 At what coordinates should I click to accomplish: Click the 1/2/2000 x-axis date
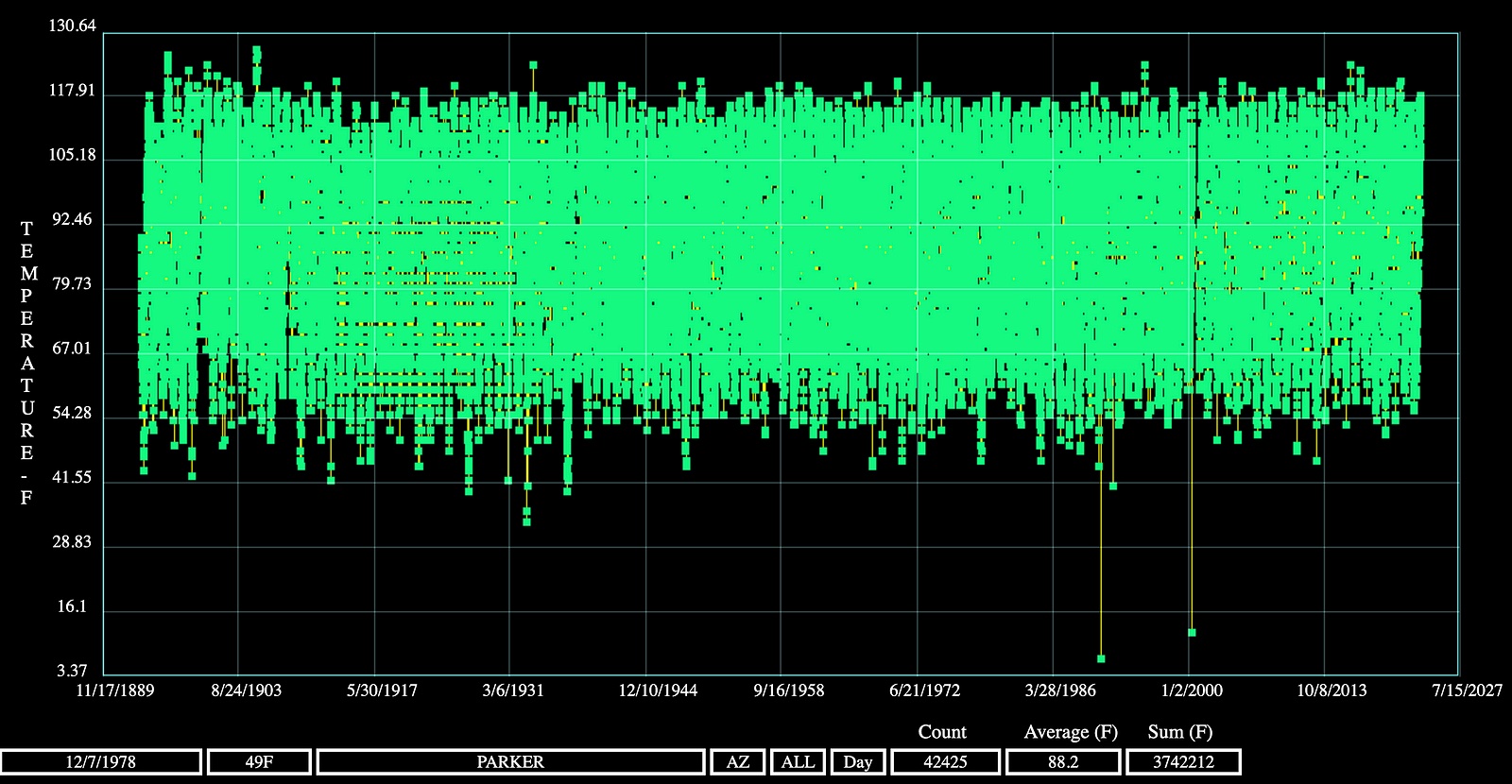[1192, 690]
